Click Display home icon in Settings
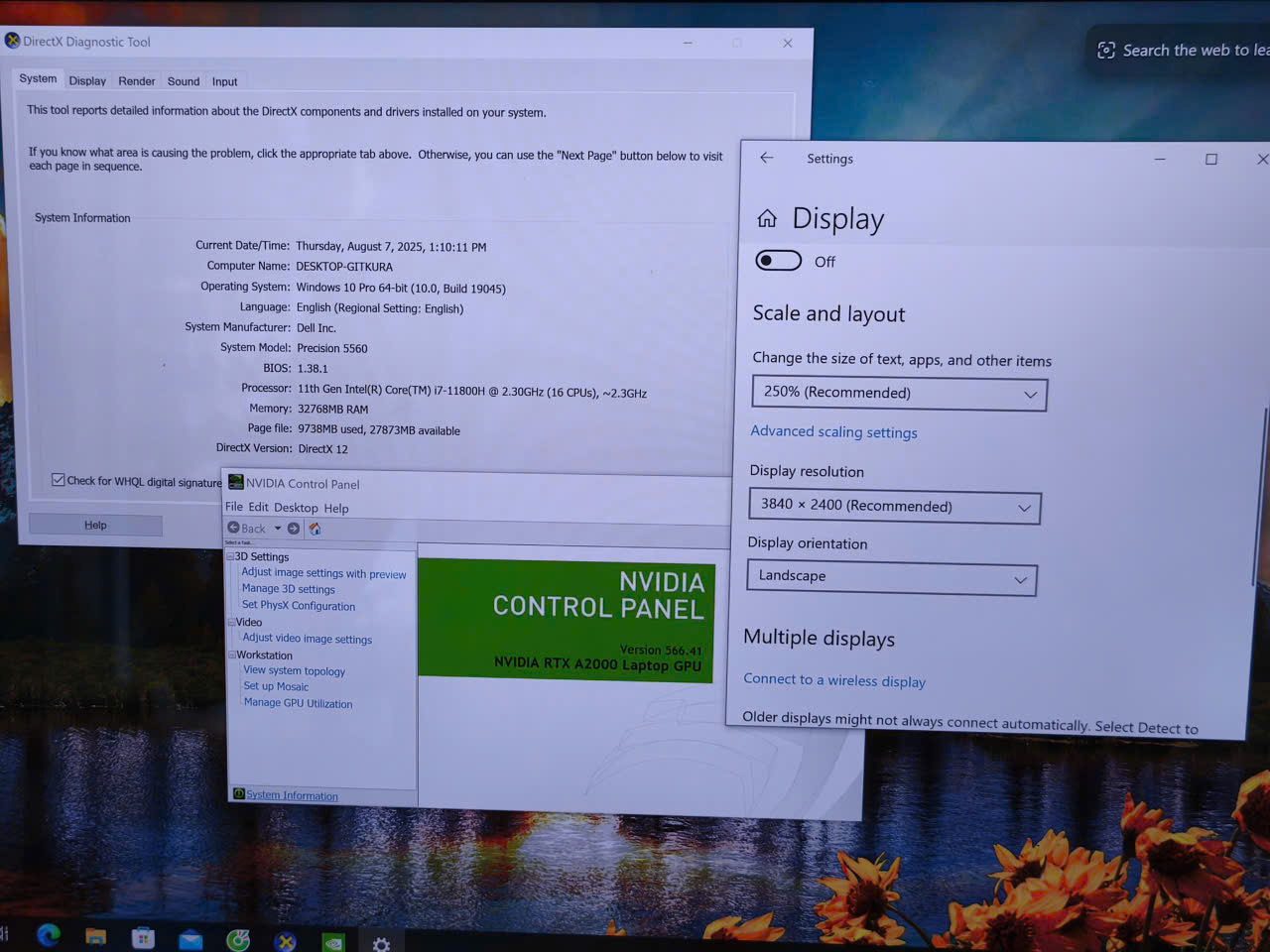Screen dimensions: 1270x952 pos(767,218)
